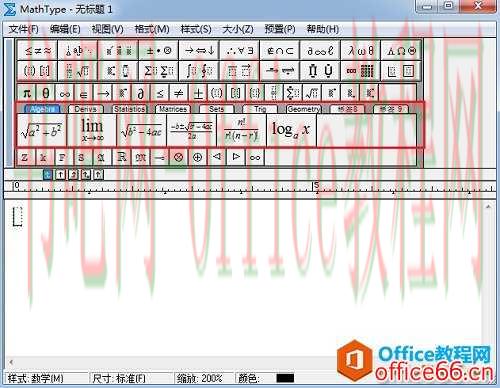Select the left-aligned tab stop button

pyautogui.click(x=48, y=174)
